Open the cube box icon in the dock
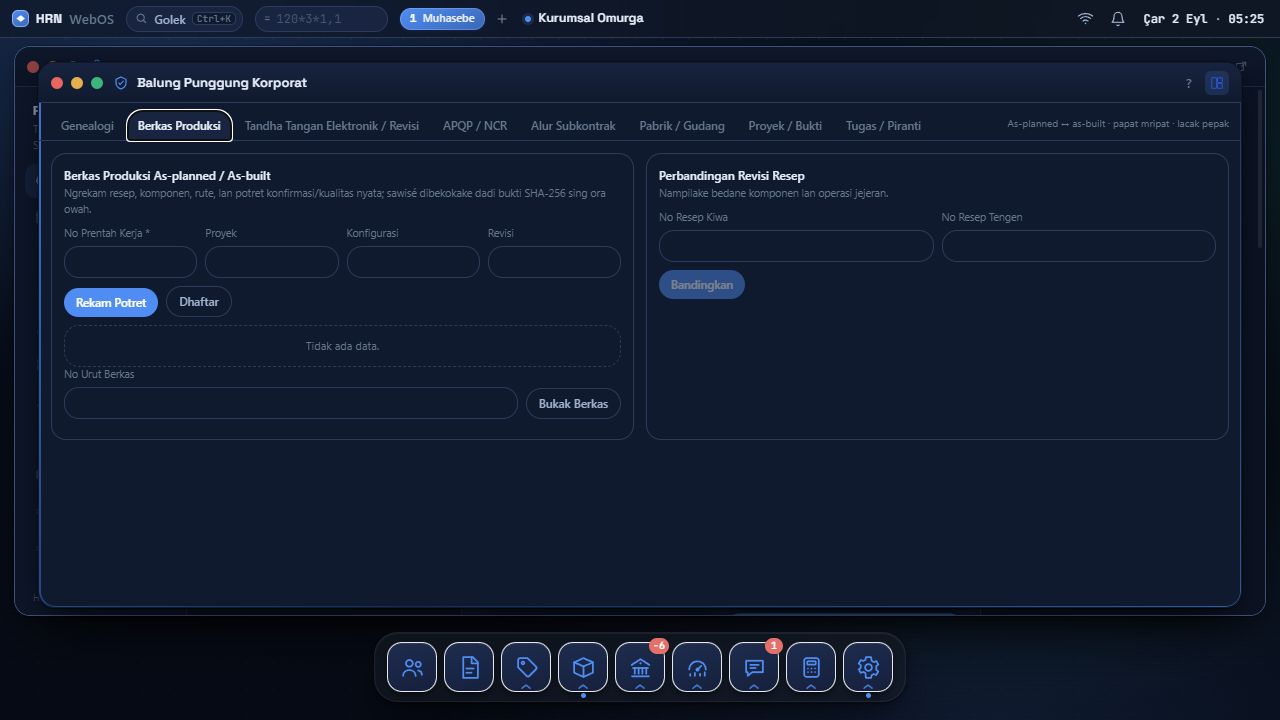The height and width of the screenshot is (720, 1280). (583, 667)
